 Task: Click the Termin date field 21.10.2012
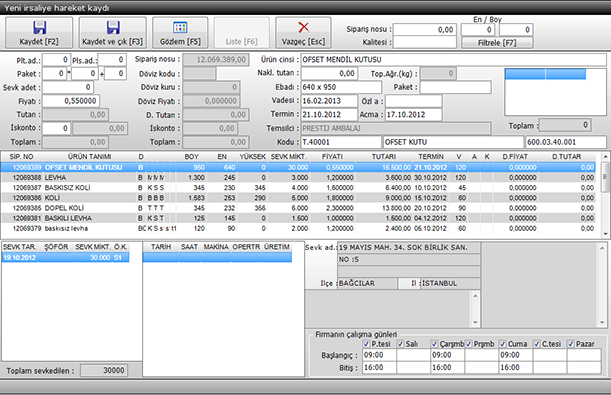point(329,115)
